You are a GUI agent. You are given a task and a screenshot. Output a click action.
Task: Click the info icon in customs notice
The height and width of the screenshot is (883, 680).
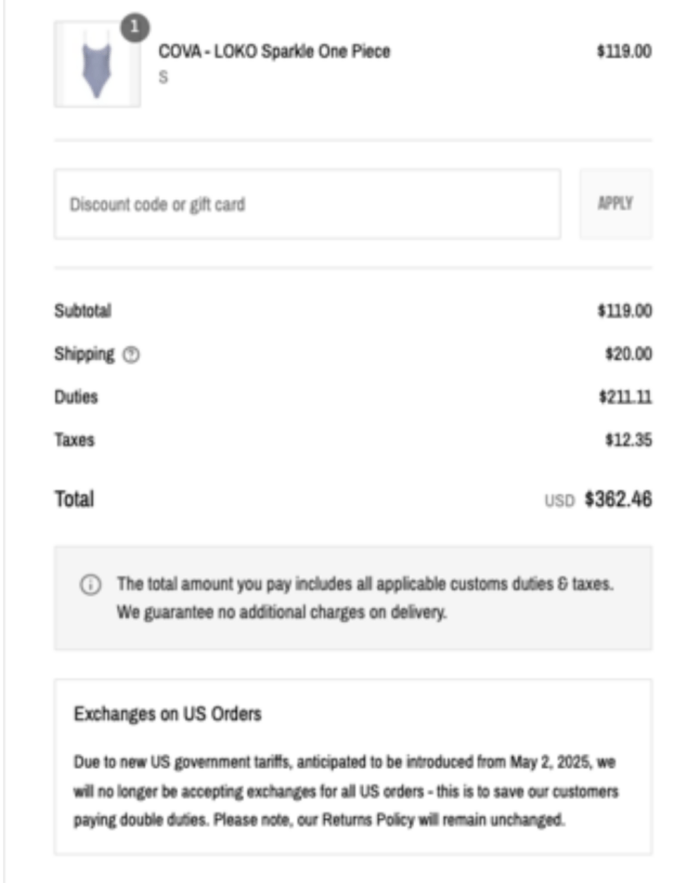[91, 585]
